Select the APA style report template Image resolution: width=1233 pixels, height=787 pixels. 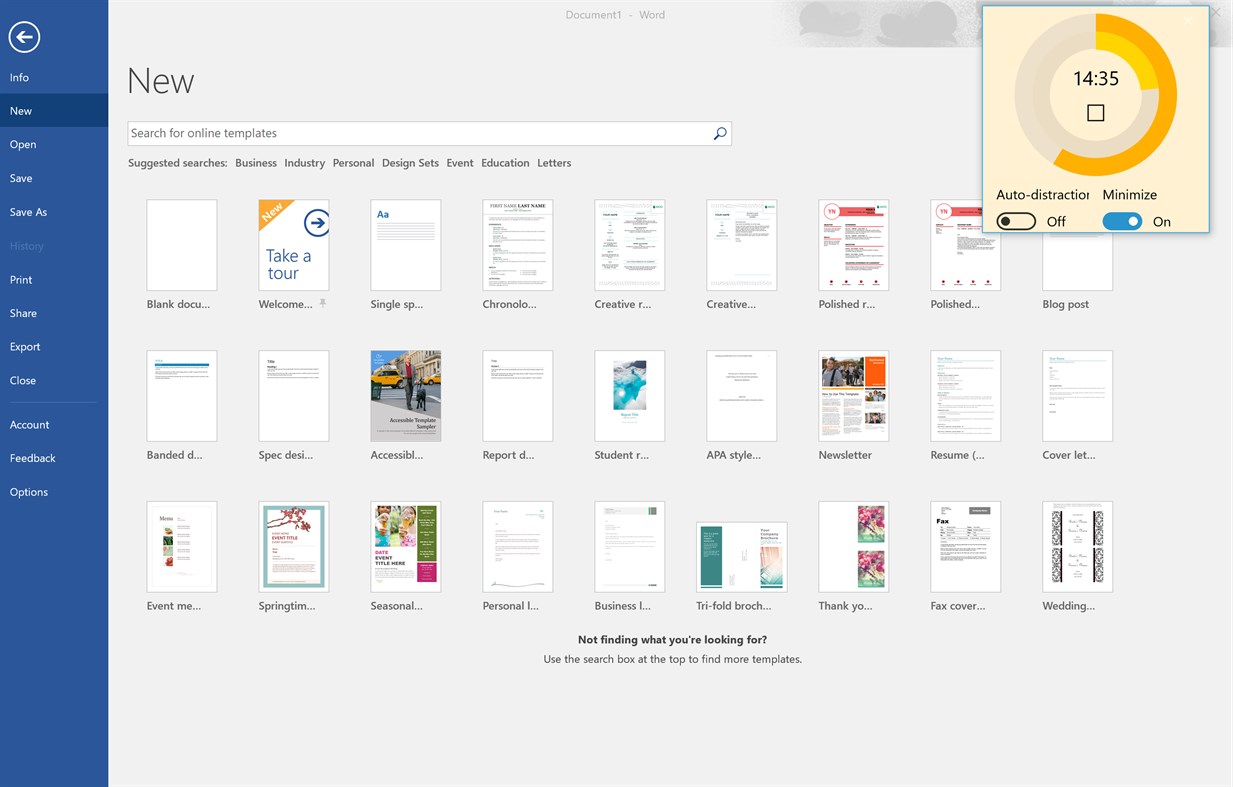tap(741, 395)
